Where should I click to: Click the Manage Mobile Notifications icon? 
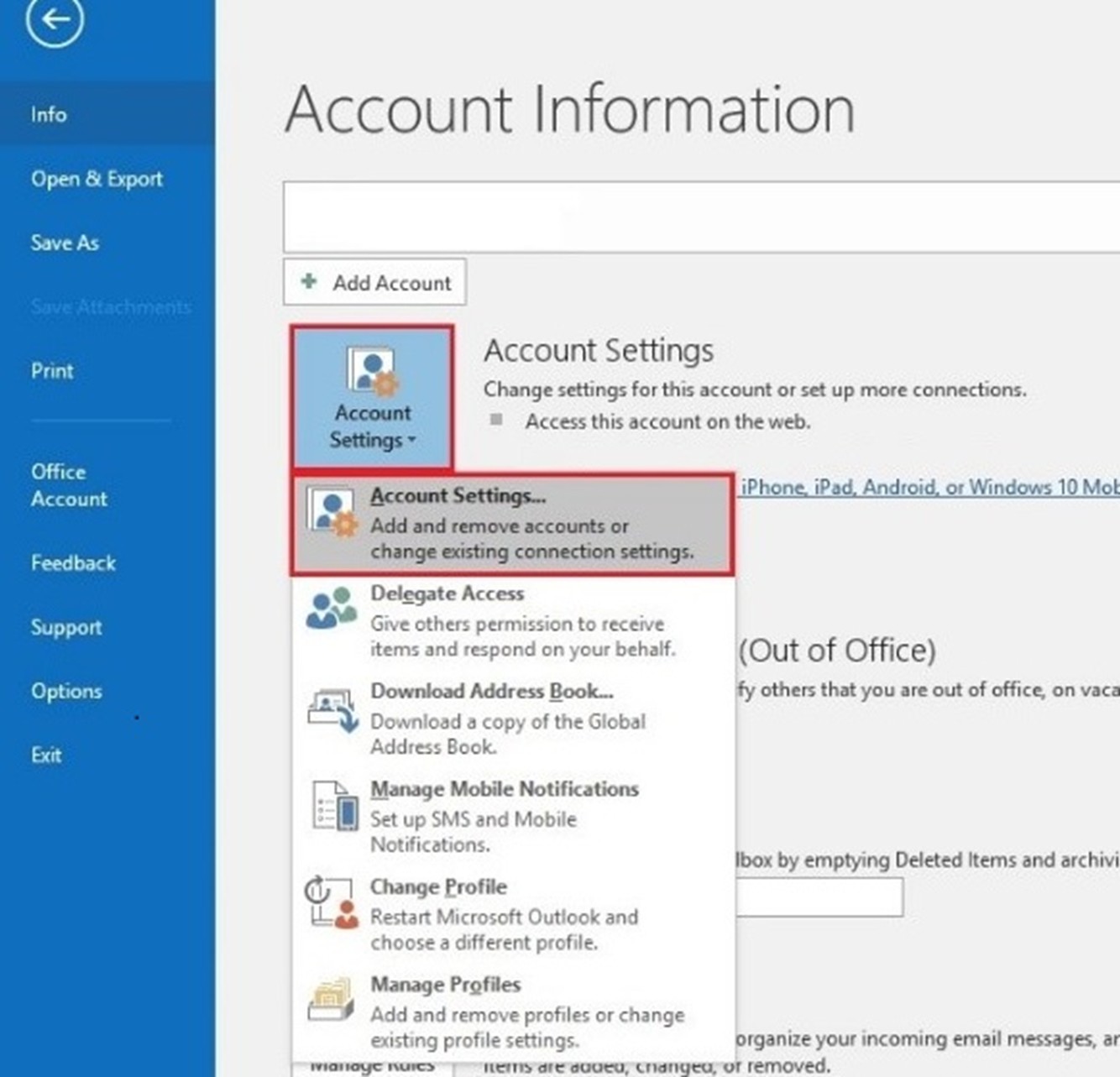click(x=335, y=806)
